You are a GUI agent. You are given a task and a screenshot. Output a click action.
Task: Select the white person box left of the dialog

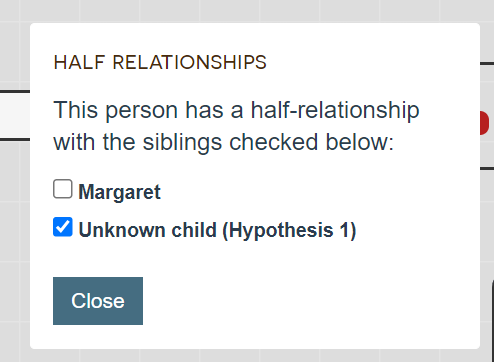coord(15,115)
